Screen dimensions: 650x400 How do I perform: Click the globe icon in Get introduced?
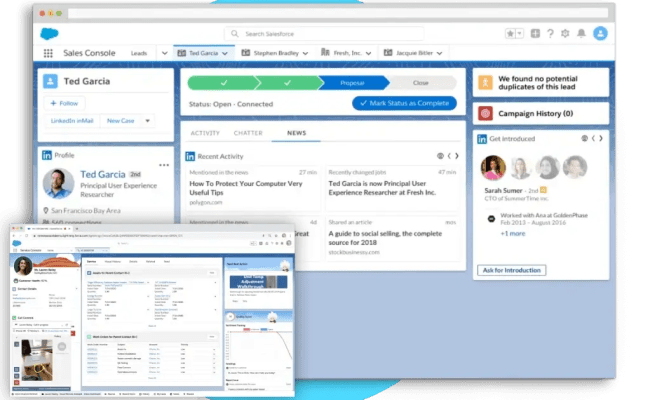point(584,138)
